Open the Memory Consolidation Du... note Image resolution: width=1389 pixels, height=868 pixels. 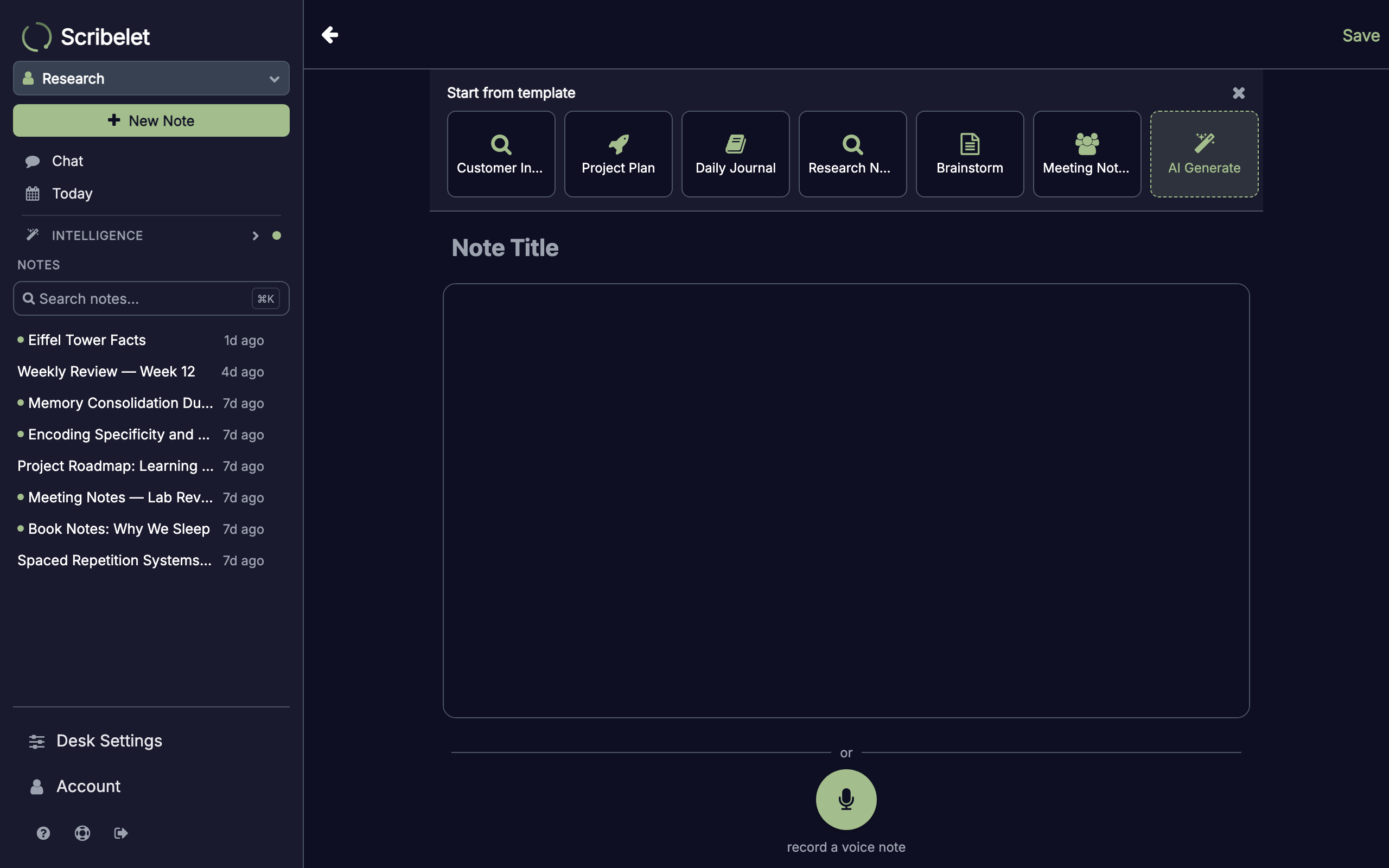click(141, 403)
